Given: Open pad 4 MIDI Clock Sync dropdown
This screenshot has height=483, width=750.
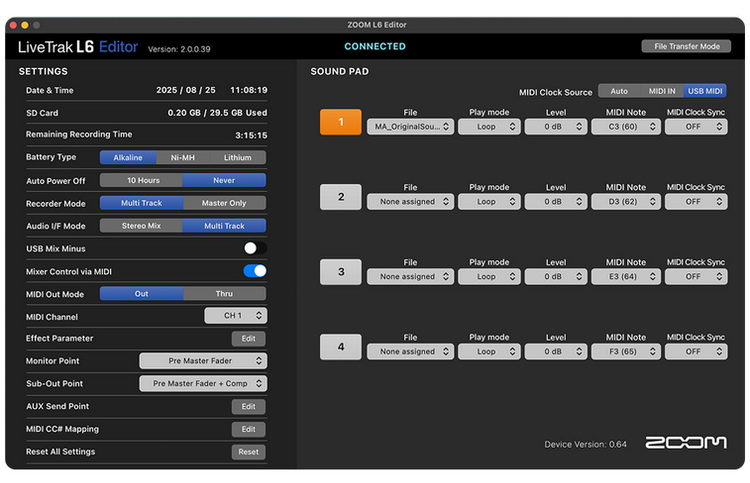Looking at the screenshot, I should click(696, 352).
